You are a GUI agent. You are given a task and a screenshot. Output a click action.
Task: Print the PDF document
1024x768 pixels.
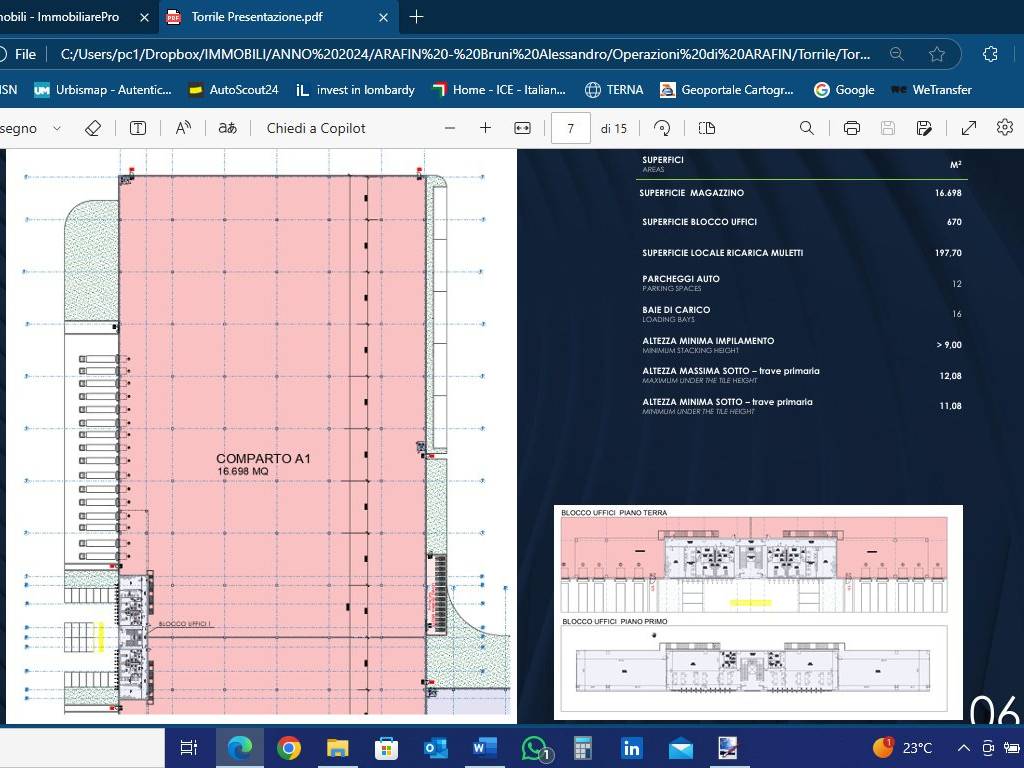(x=852, y=128)
